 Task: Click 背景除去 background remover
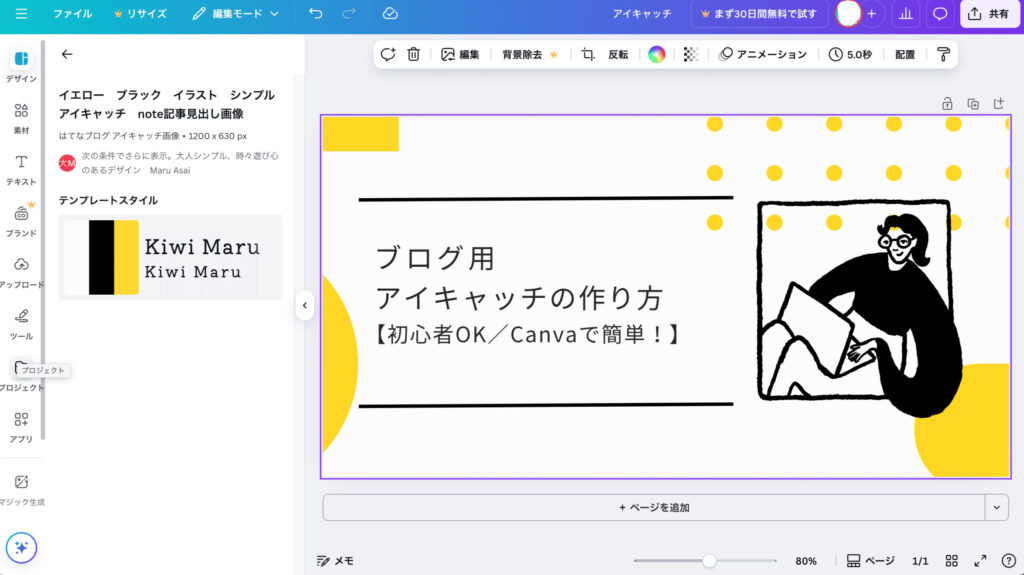[x=530, y=54]
